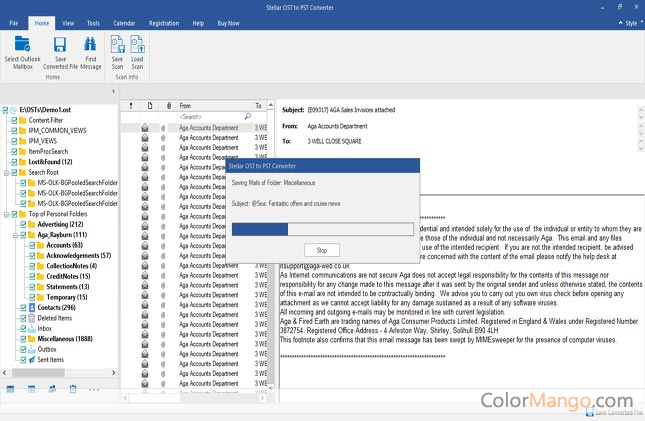
Task: Switch to View ribbon tab
Action: [x=68, y=23]
